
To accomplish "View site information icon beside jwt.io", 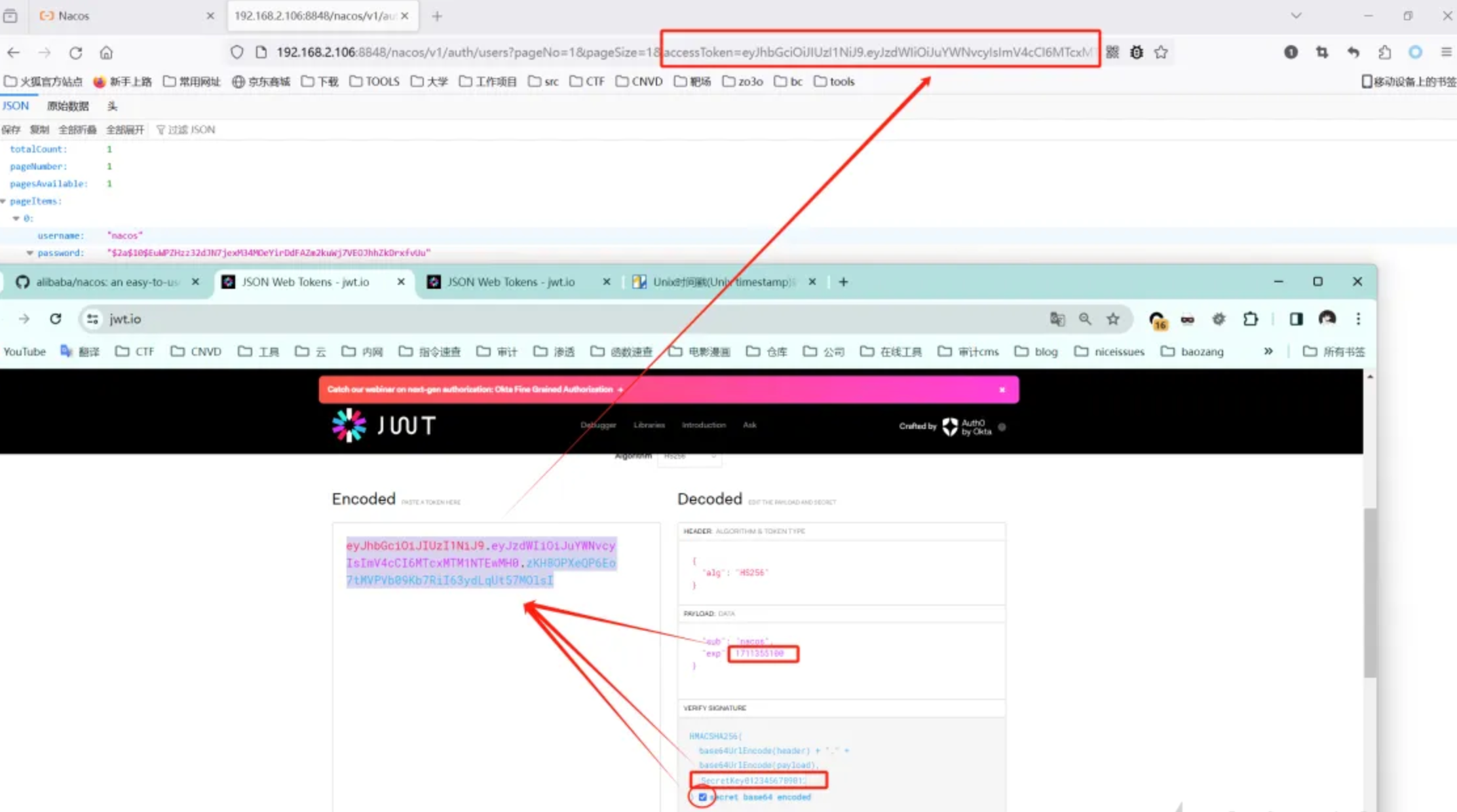I will (x=92, y=319).
